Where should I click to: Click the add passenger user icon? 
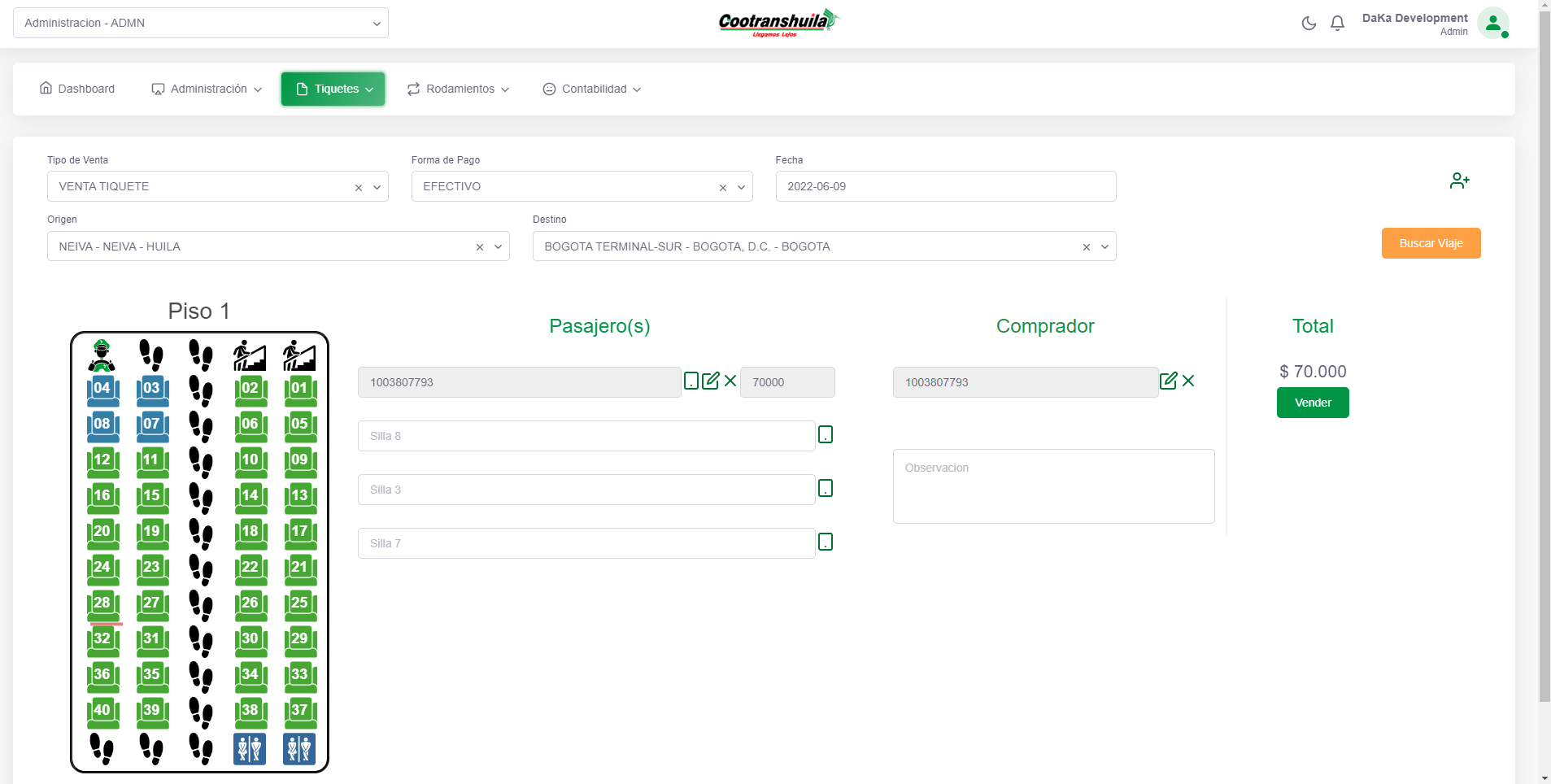click(1459, 181)
